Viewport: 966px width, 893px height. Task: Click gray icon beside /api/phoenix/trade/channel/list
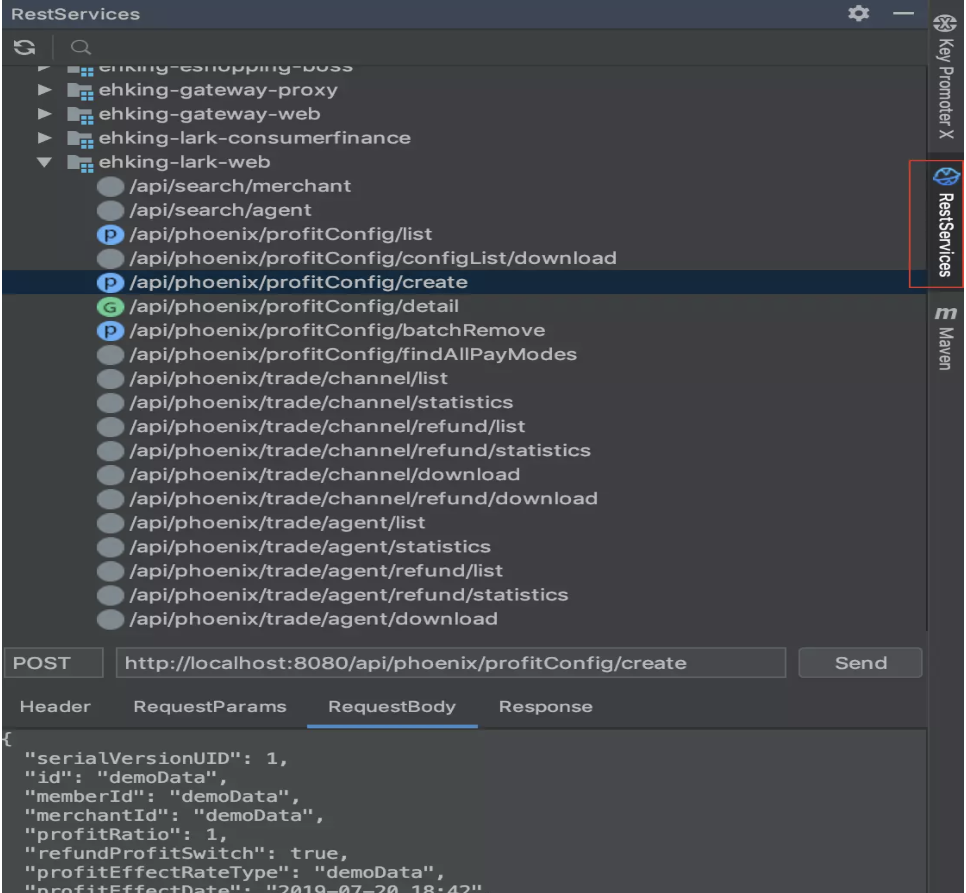tap(110, 379)
